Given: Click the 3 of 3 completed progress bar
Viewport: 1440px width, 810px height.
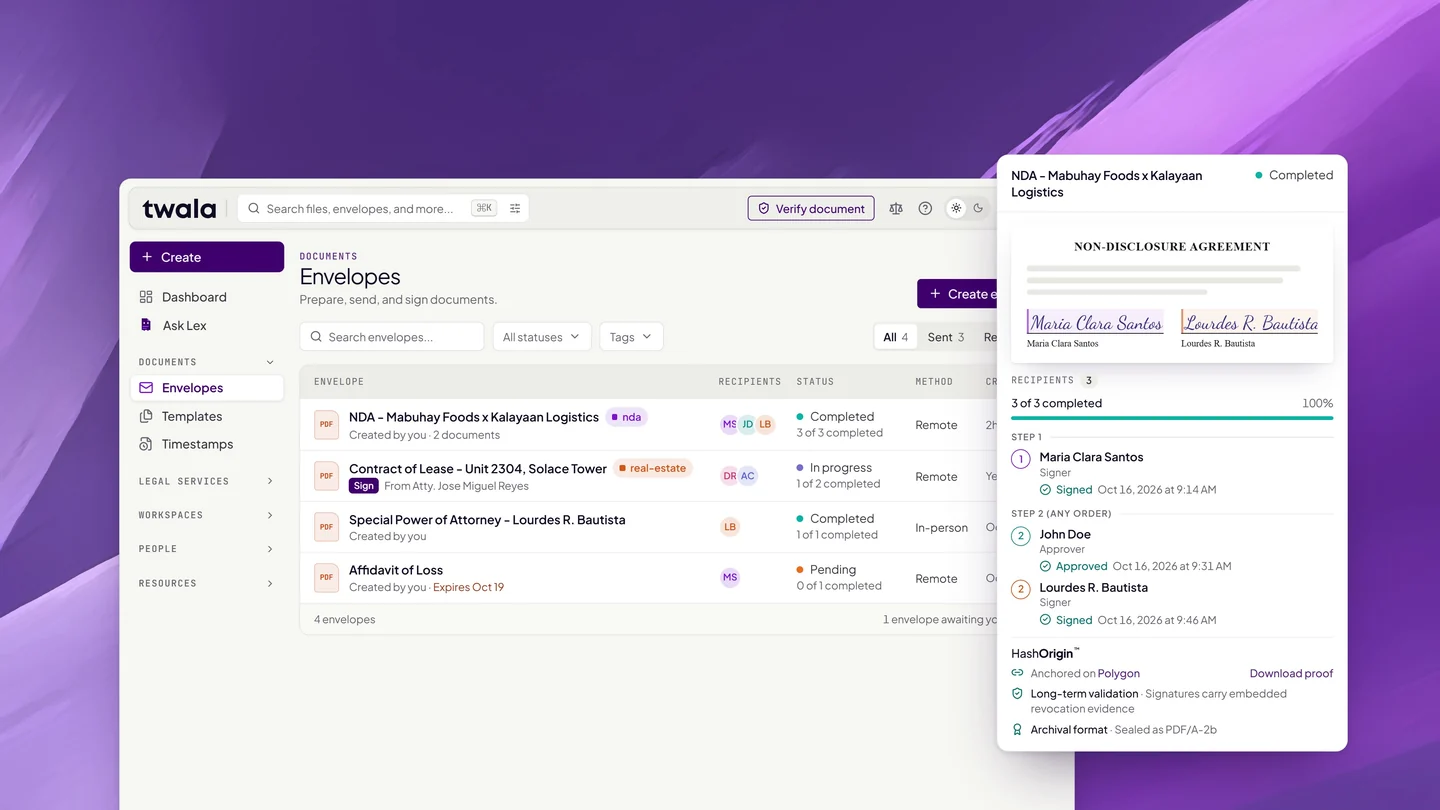Looking at the screenshot, I should (1172, 418).
